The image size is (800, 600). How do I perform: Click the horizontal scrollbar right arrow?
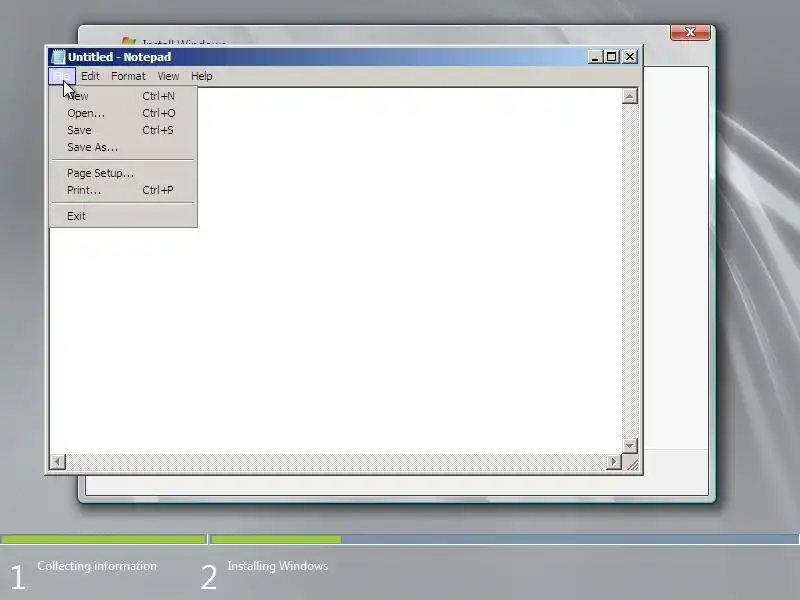pyautogui.click(x=613, y=462)
